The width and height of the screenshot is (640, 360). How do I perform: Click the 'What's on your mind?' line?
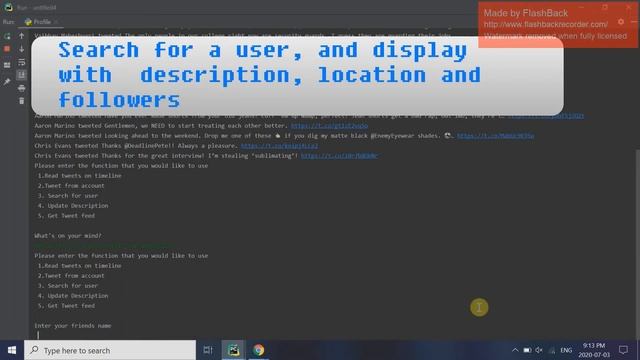click(68, 236)
